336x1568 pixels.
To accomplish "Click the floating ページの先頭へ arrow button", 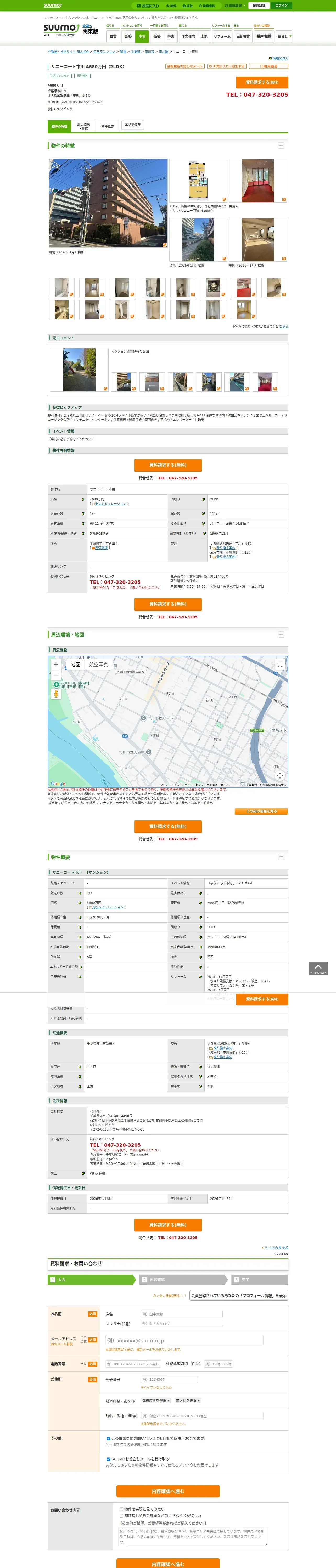I will [318, 969].
